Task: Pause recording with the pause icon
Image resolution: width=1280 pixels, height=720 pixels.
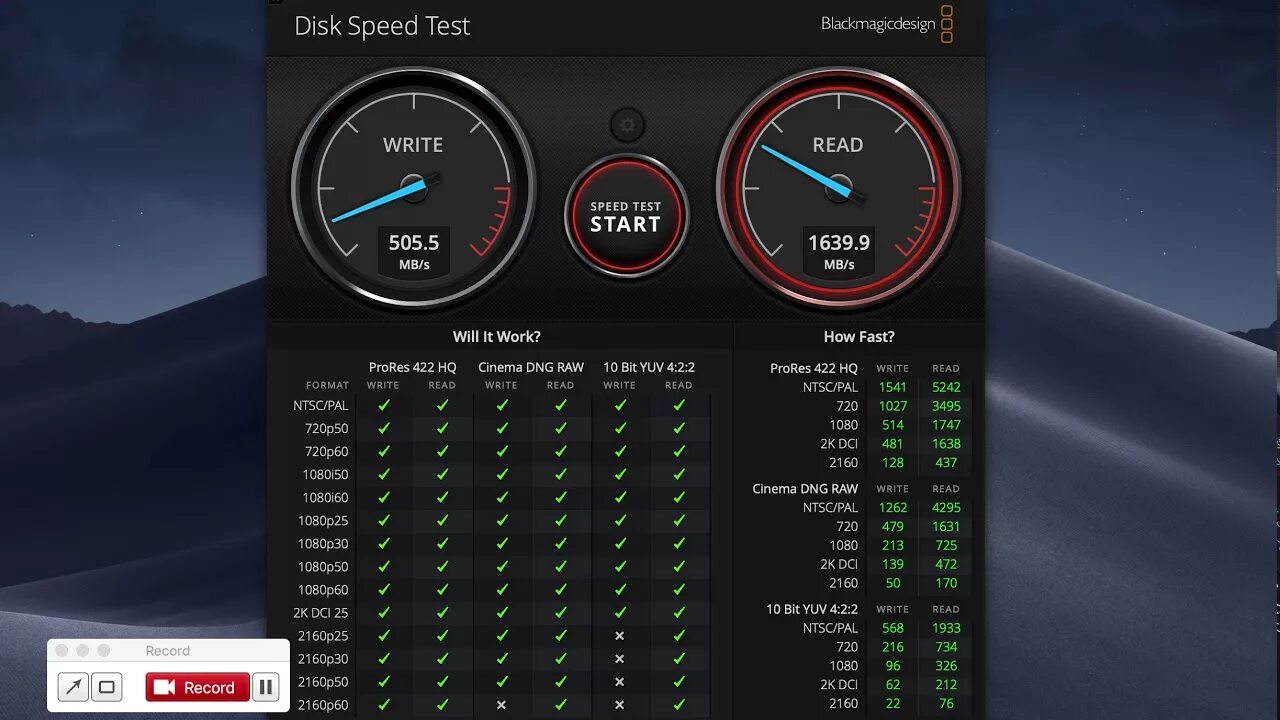Action: tap(265, 687)
